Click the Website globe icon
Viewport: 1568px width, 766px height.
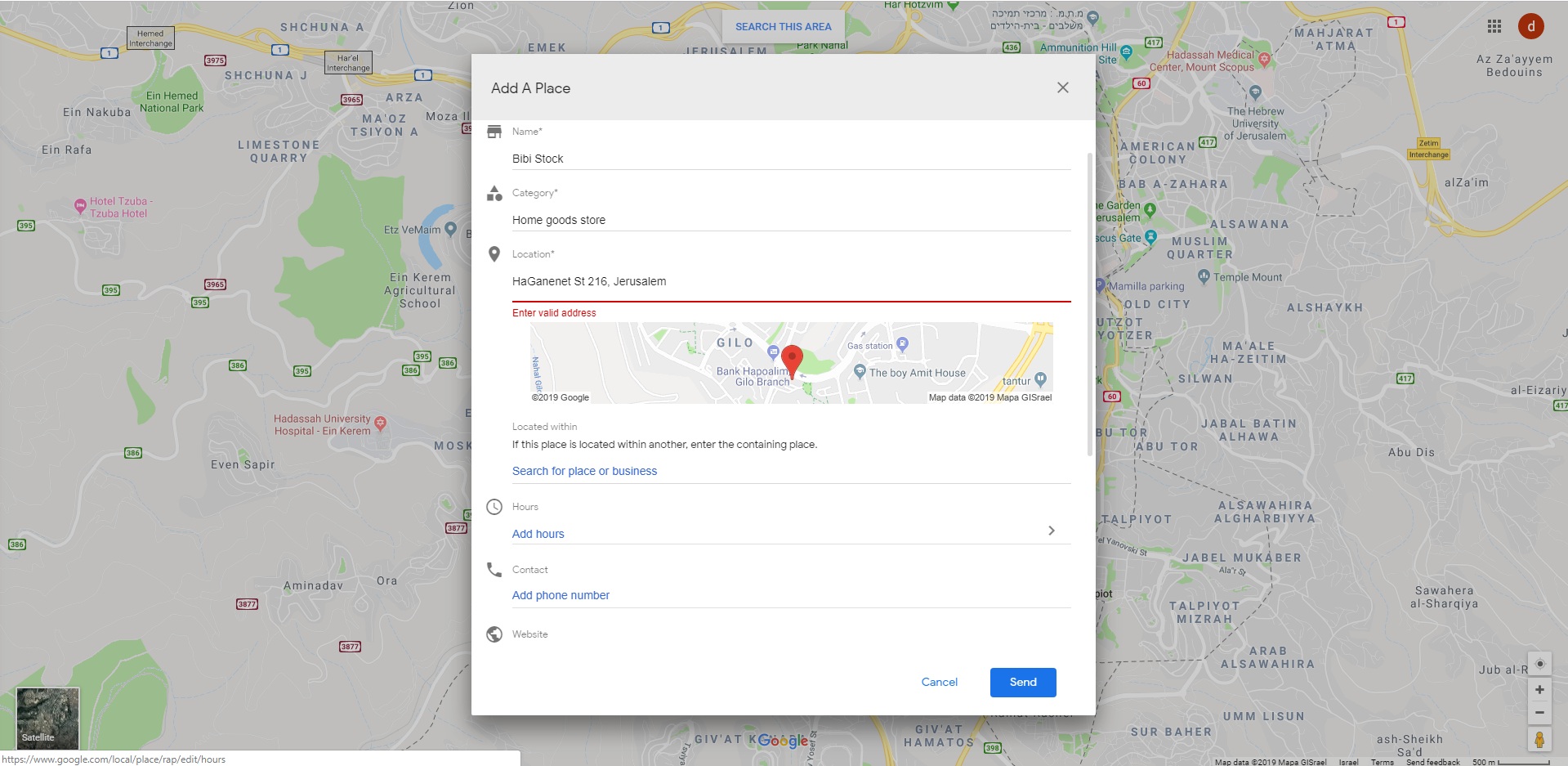point(494,634)
